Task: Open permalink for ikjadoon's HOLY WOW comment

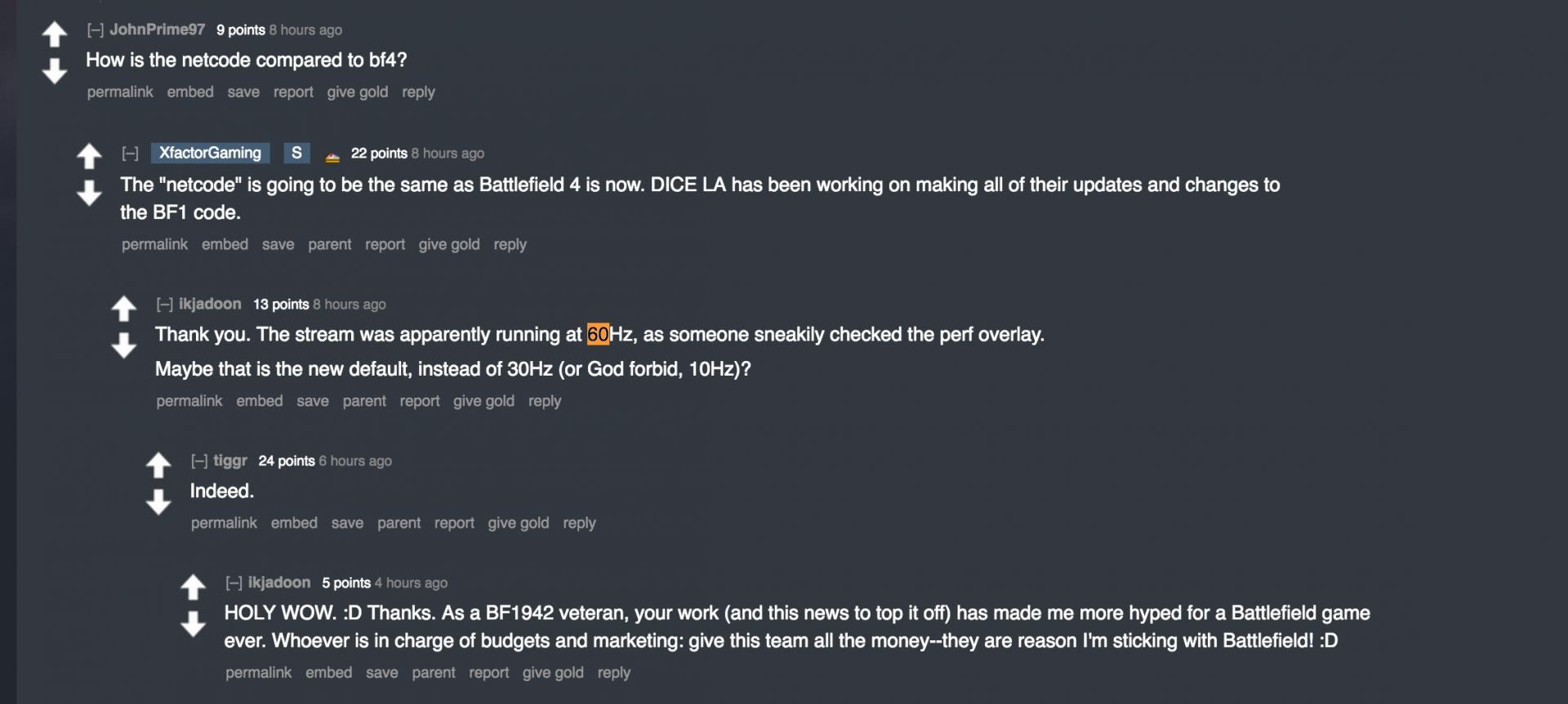Action: (x=258, y=673)
